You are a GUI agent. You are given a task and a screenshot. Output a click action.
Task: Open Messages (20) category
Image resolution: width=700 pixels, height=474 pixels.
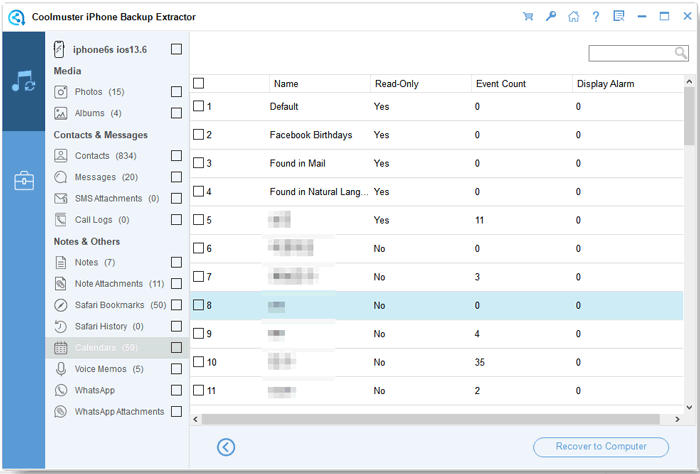point(106,177)
